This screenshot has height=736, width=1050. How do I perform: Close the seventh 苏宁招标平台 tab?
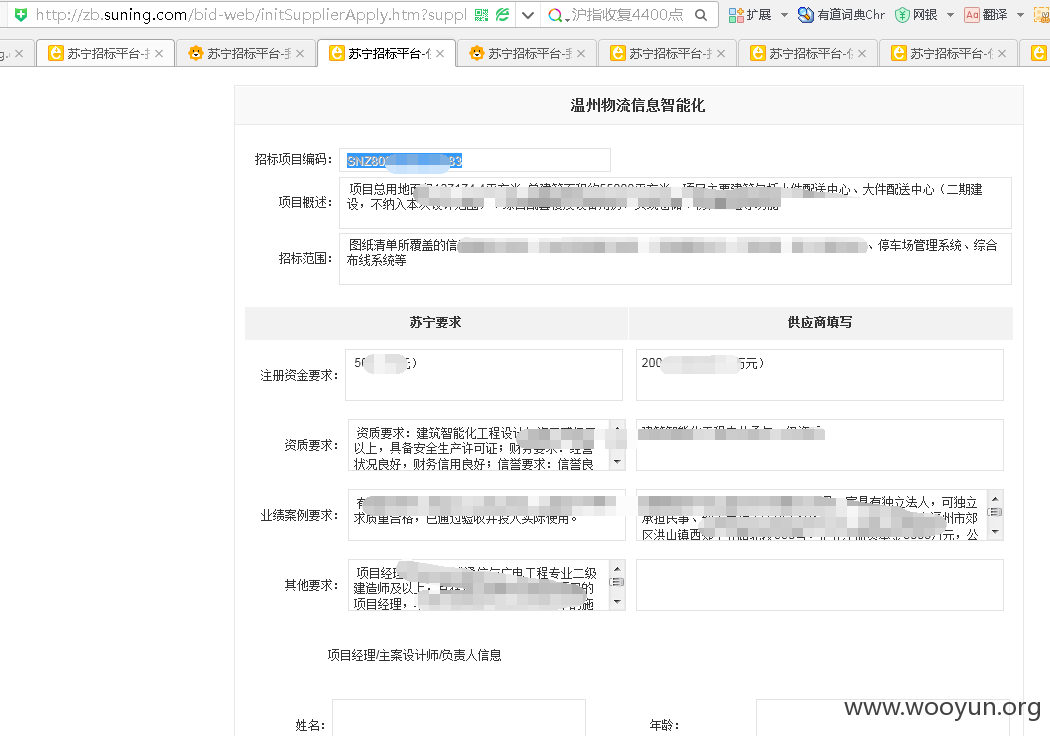pyautogui.click(x=1002, y=54)
